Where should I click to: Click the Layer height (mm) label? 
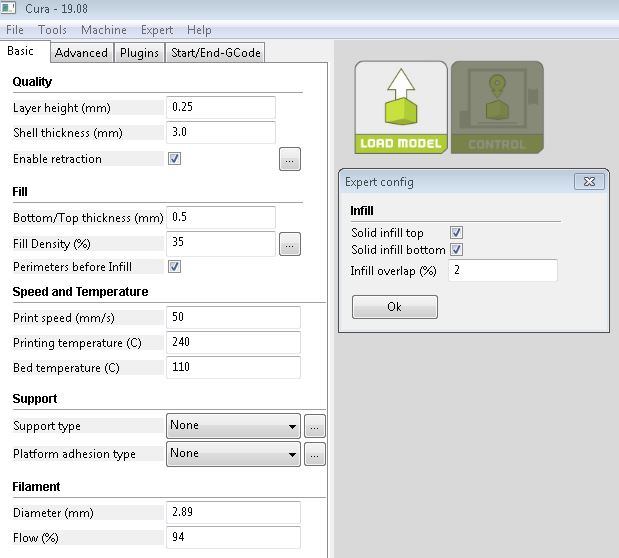click(x=62, y=108)
